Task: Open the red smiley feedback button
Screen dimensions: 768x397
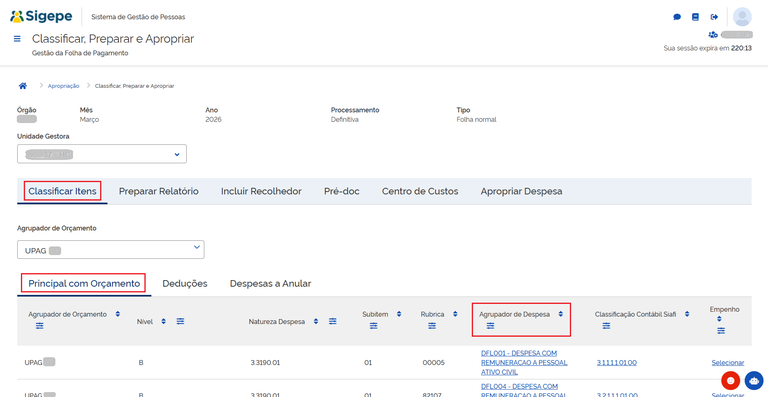Action: (731, 380)
